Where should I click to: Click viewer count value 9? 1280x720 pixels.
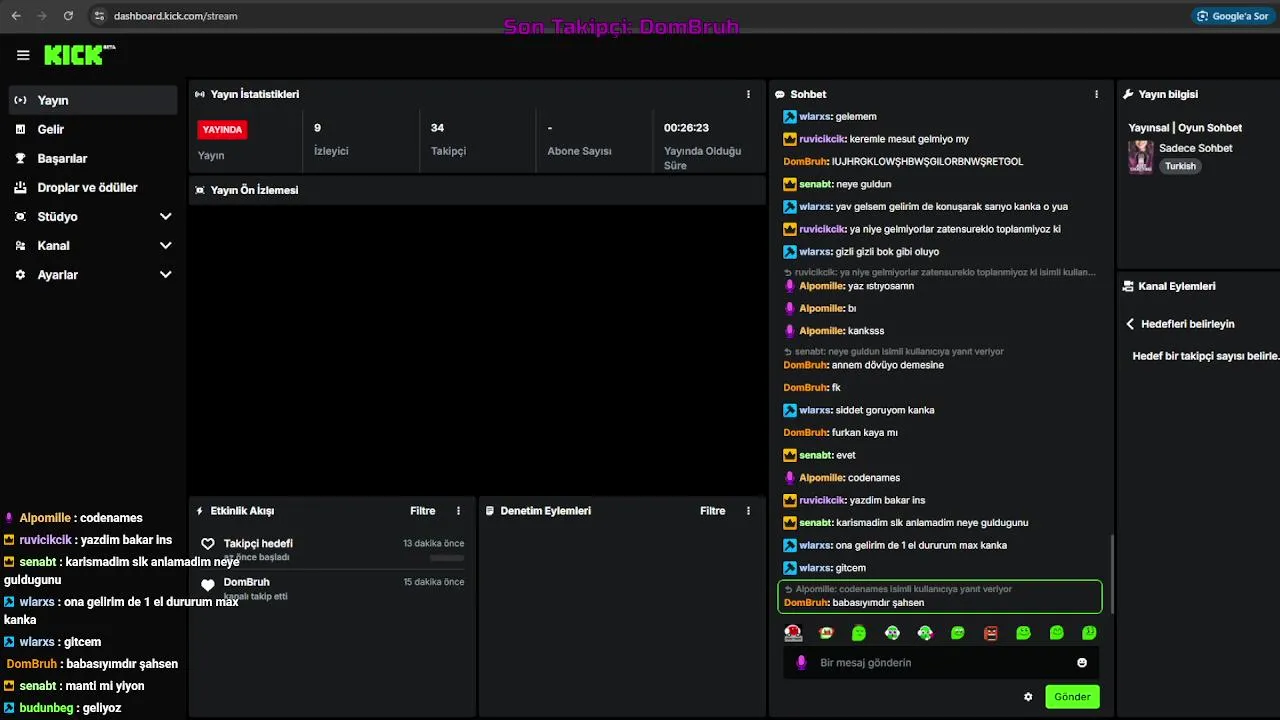317,128
